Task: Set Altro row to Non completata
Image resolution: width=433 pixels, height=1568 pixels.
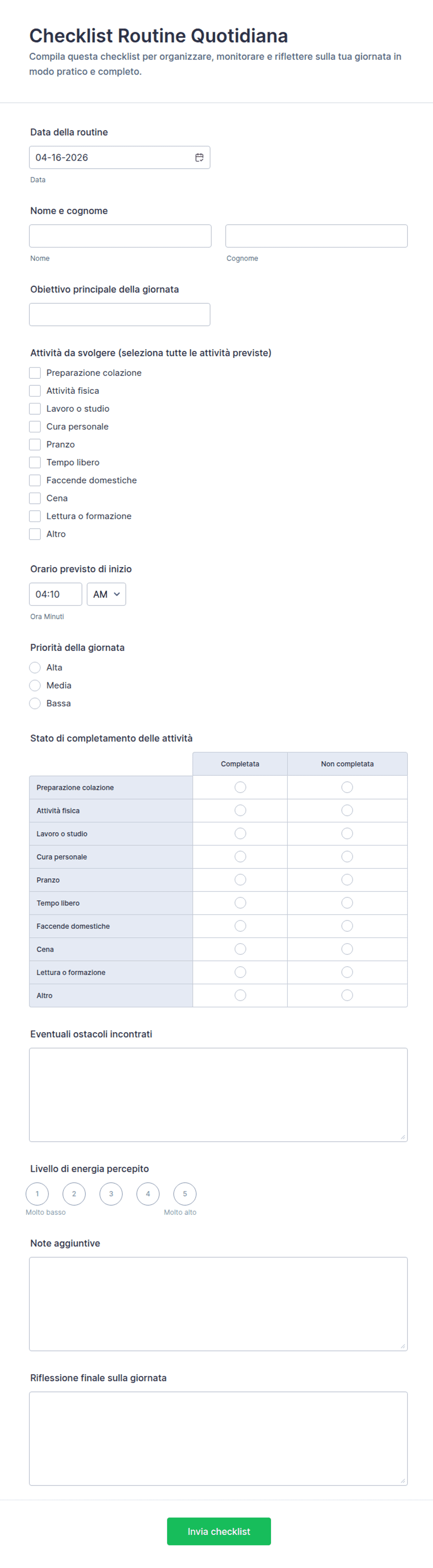Action: tap(347, 995)
